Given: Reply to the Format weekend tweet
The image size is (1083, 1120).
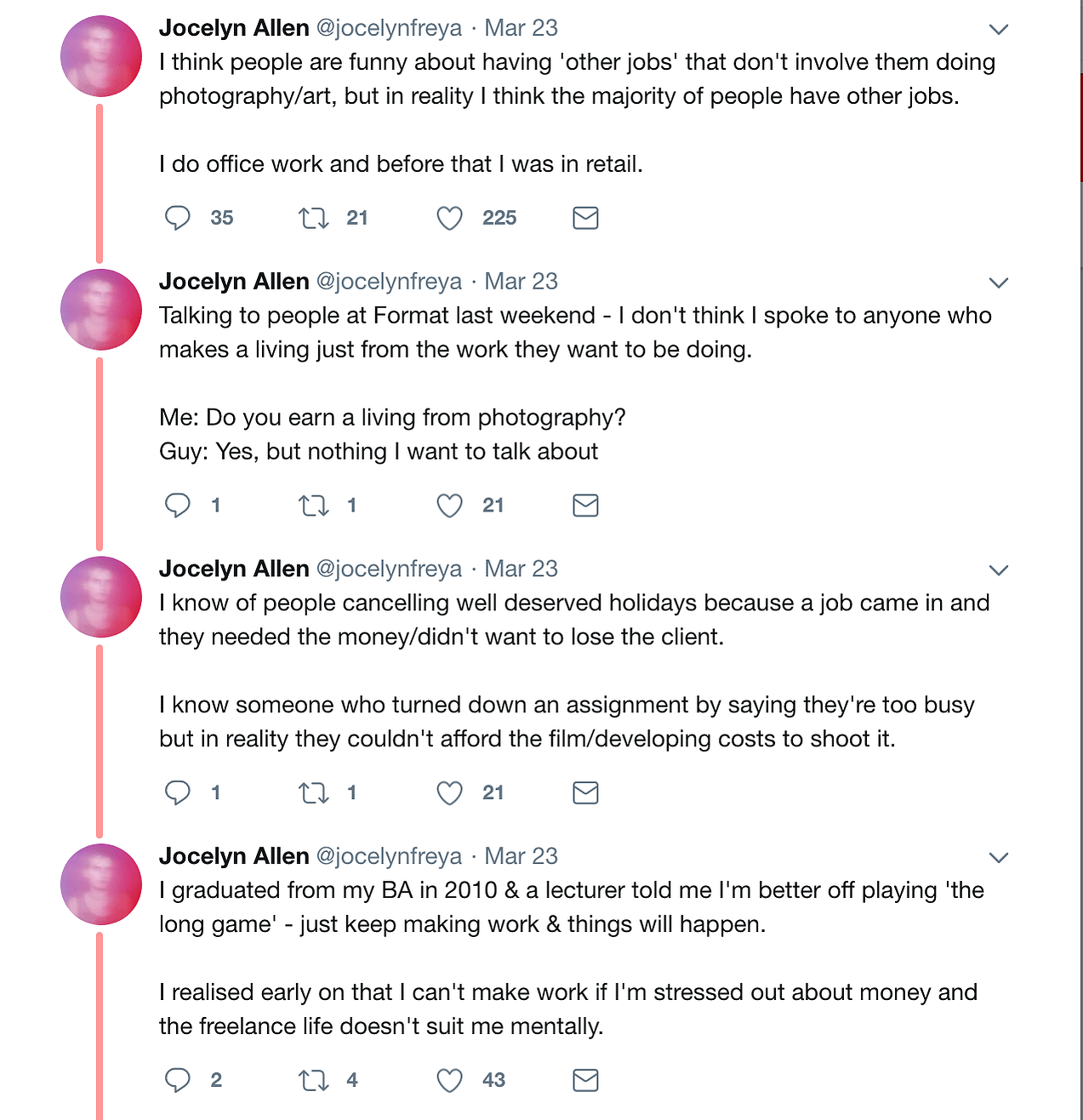Looking at the screenshot, I should [x=178, y=506].
